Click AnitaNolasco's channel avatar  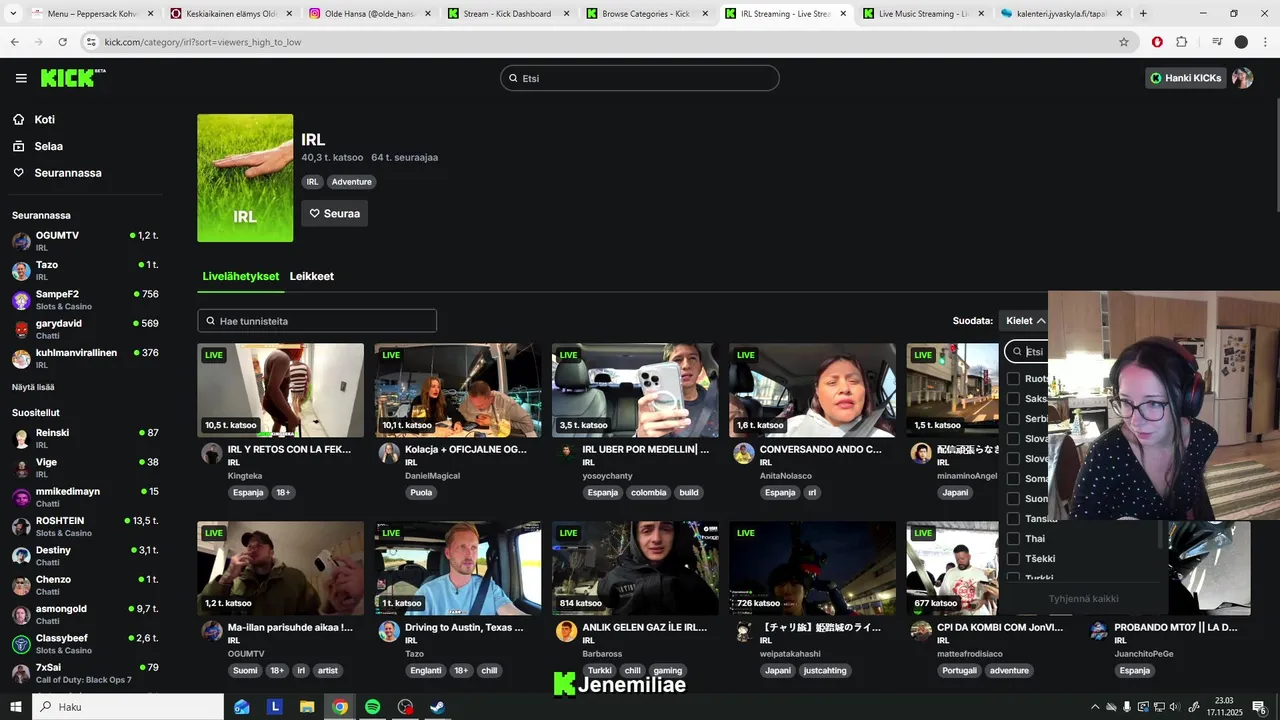coord(743,453)
